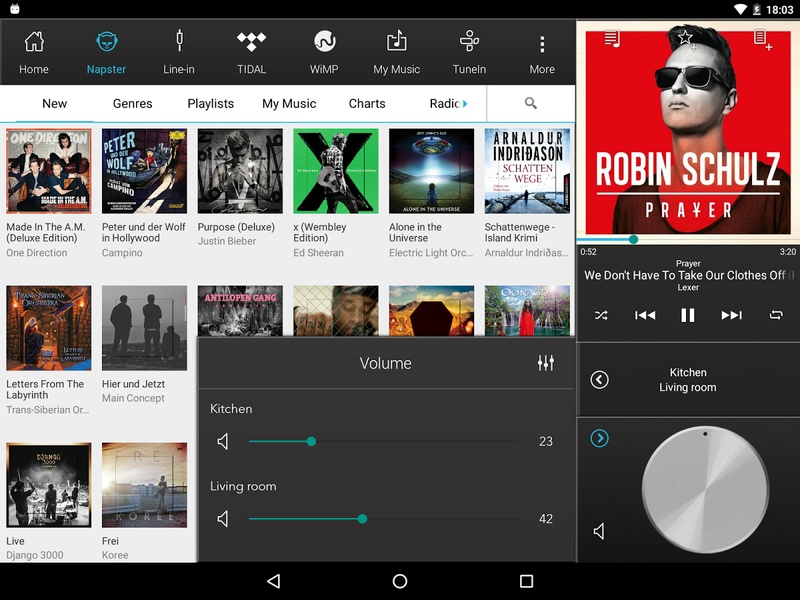Open the TIDAL music service
This screenshot has height=600, width=800.
251,52
